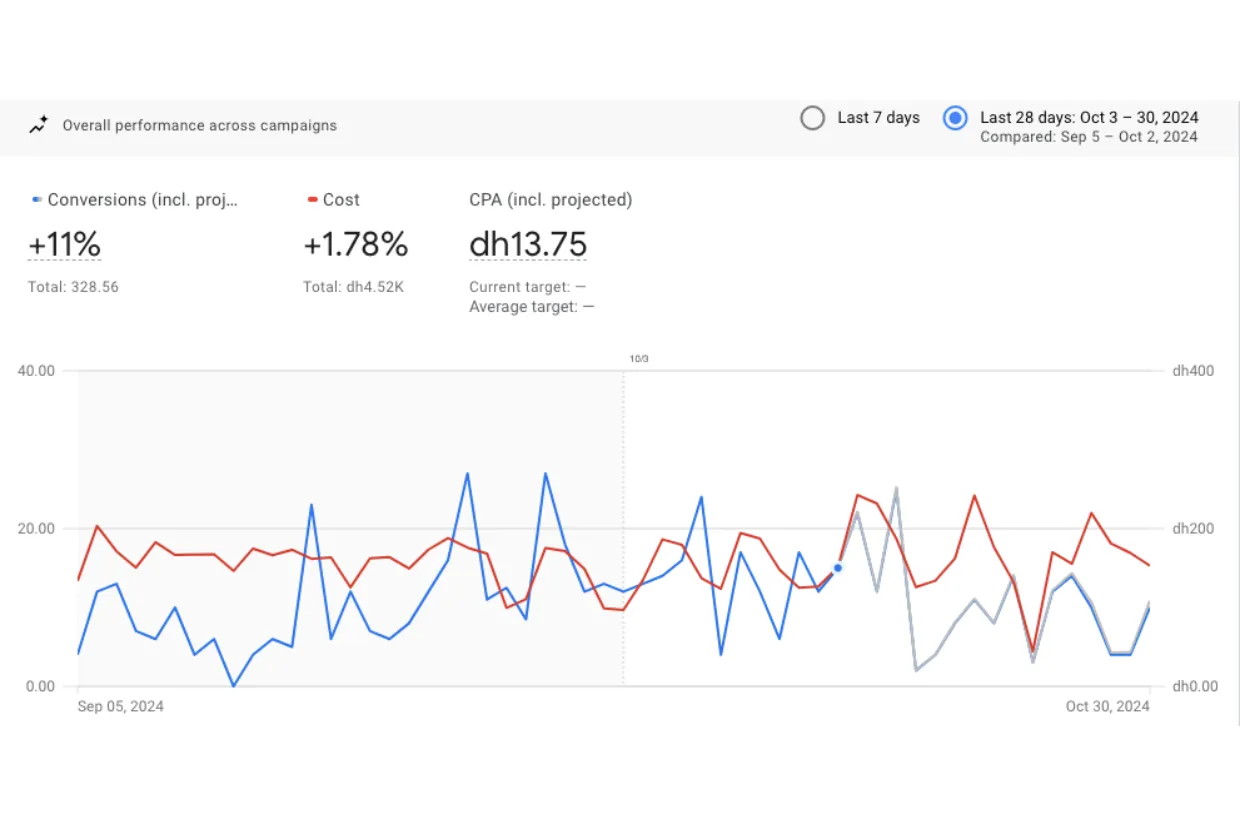1240x827 pixels.
Task: Click the Sep 05, 2024 axis label
Action: [x=121, y=706]
